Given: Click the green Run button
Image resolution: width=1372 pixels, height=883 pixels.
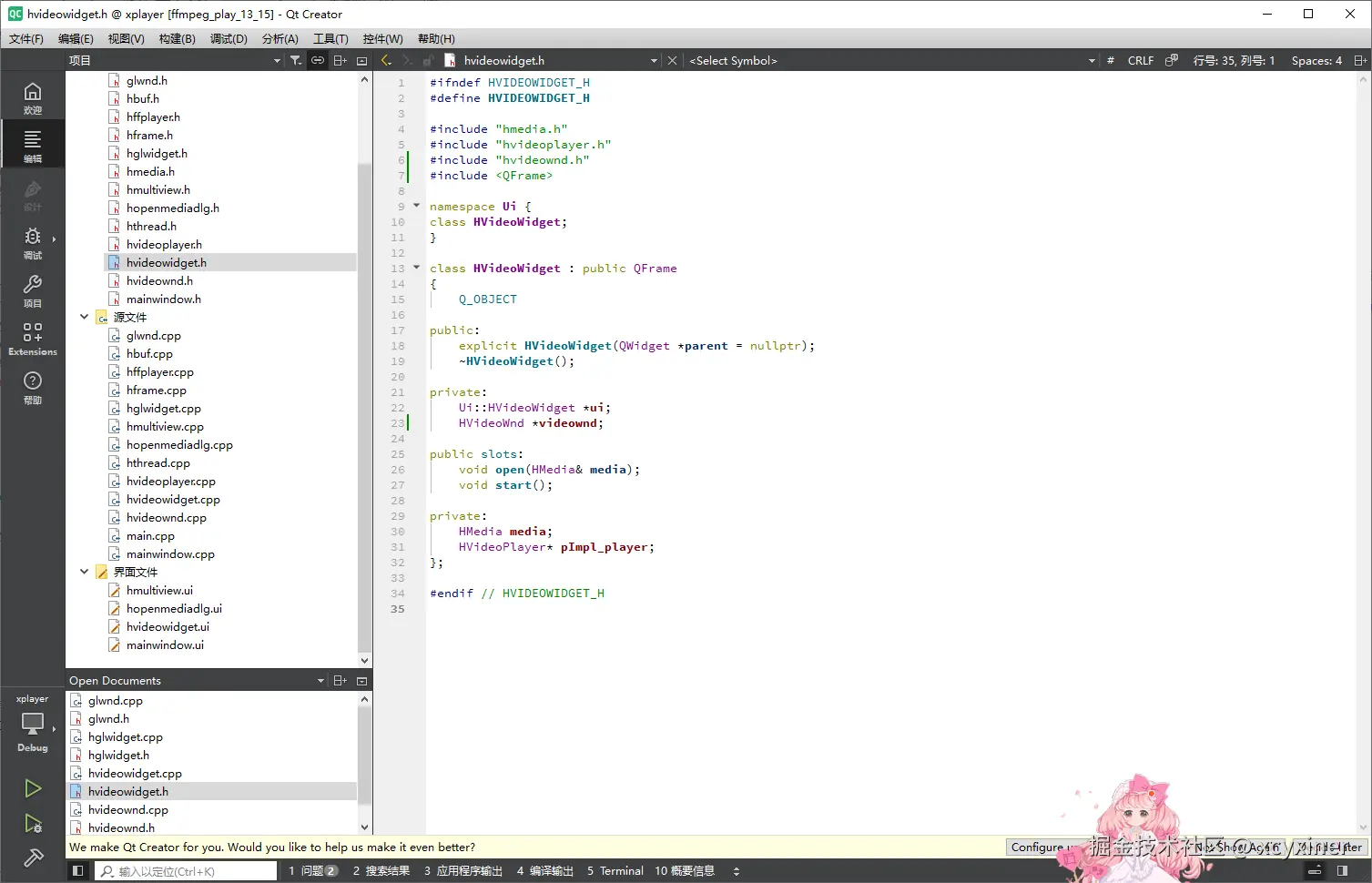Looking at the screenshot, I should [x=33, y=788].
